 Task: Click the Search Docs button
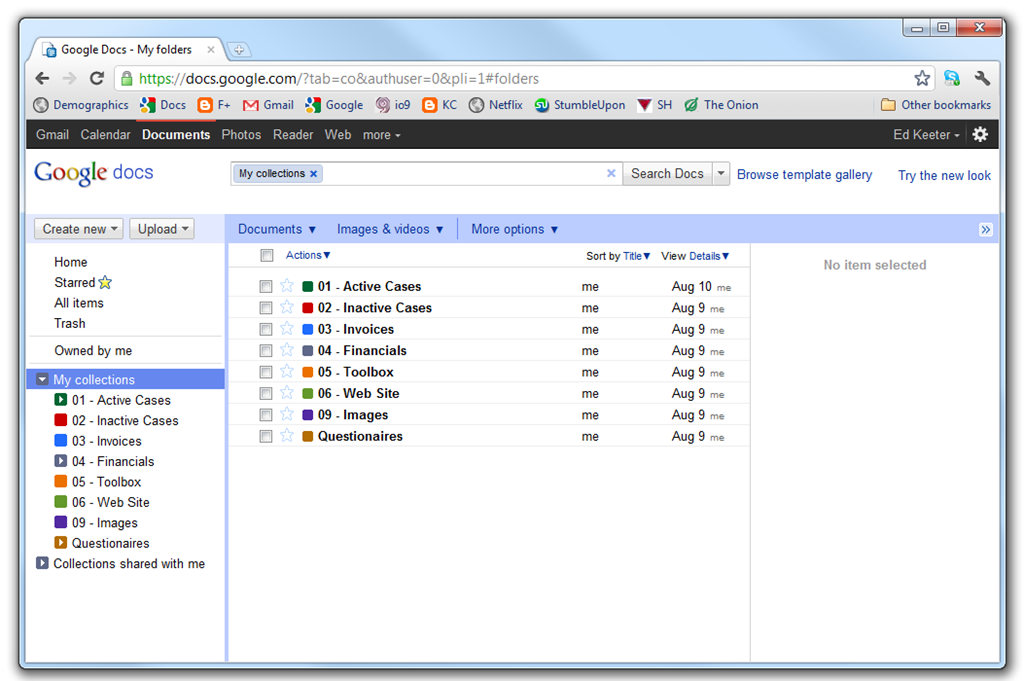[x=667, y=174]
